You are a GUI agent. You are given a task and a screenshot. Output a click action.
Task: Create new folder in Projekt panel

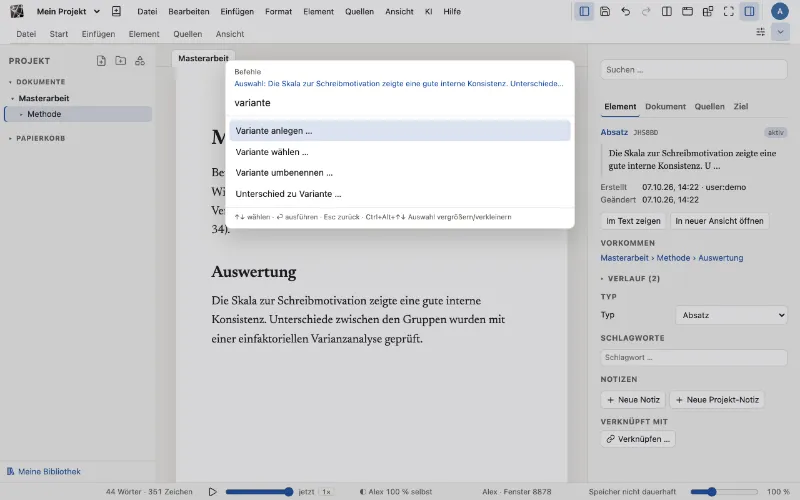120,61
